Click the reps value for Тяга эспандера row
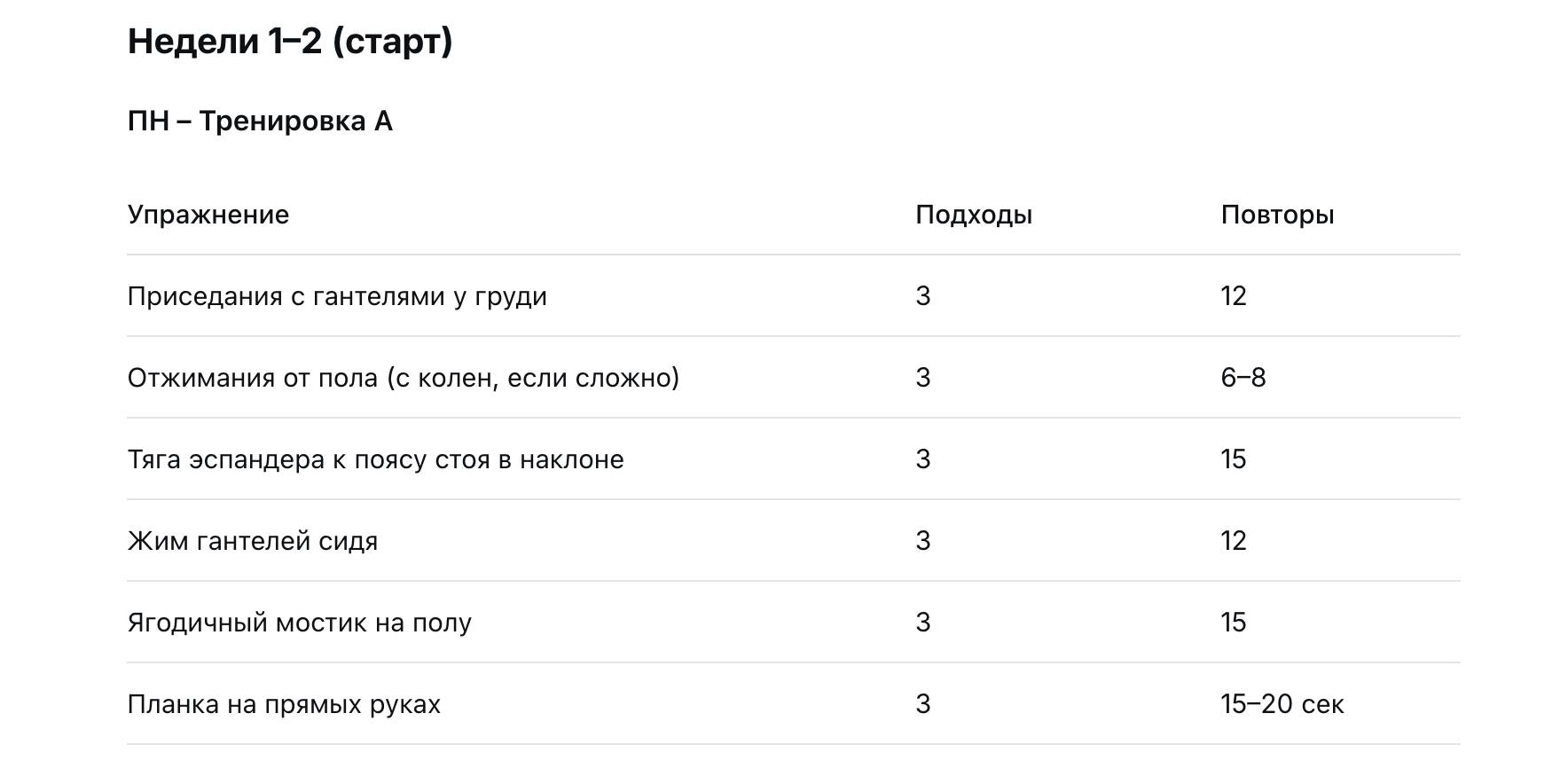 click(1234, 459)
